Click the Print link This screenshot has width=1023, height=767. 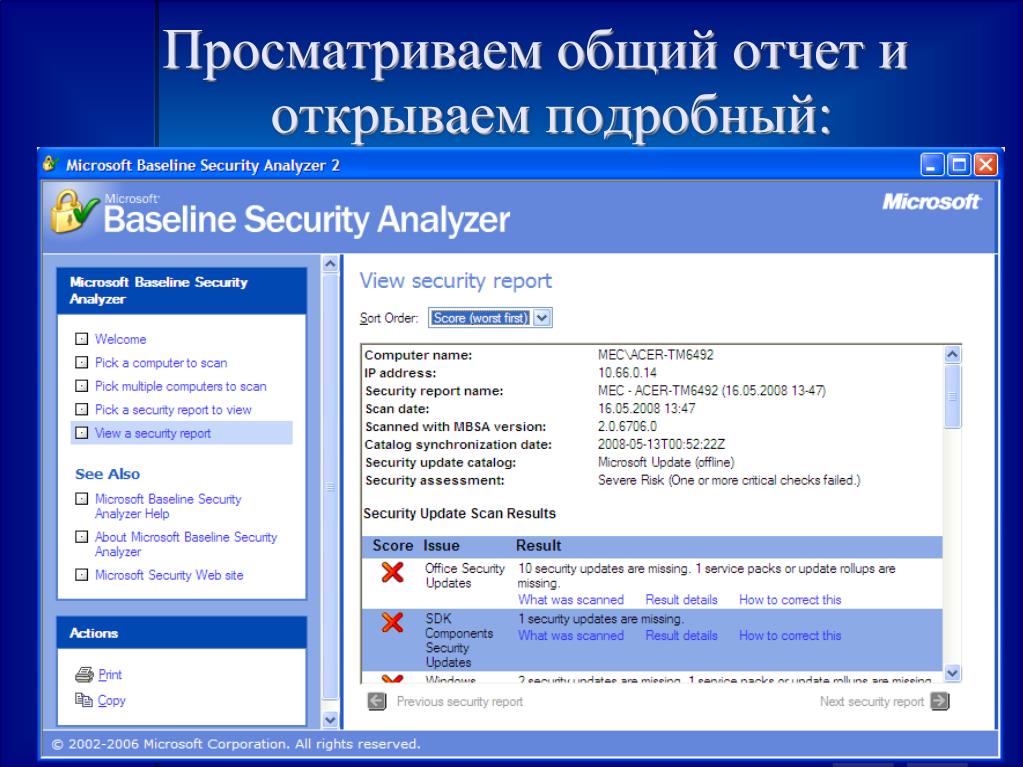tap(110, 674)
